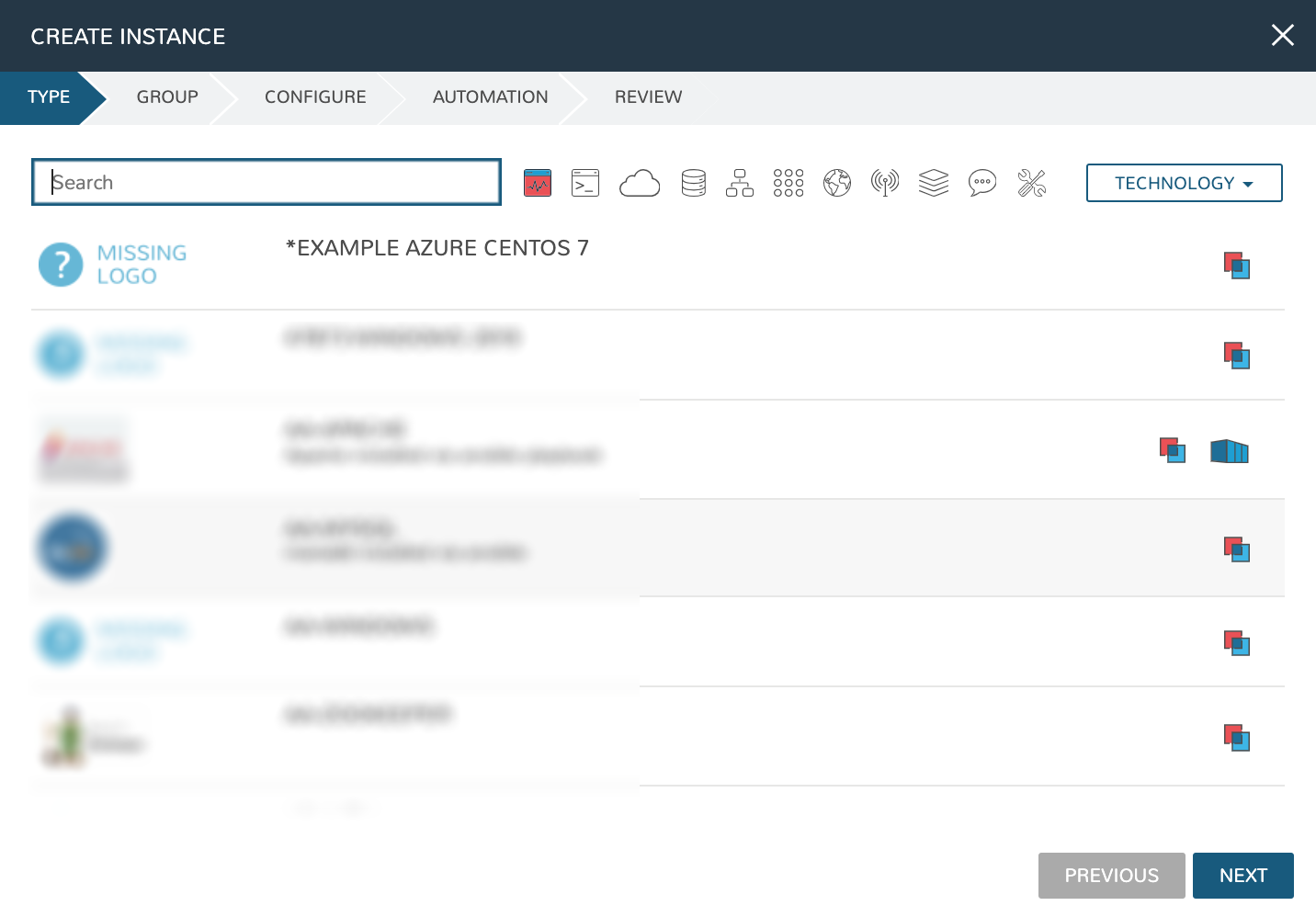Select the stacked layers category filter
The height and width of the screenshot is (917, 1316).
(x=934, y=183)
